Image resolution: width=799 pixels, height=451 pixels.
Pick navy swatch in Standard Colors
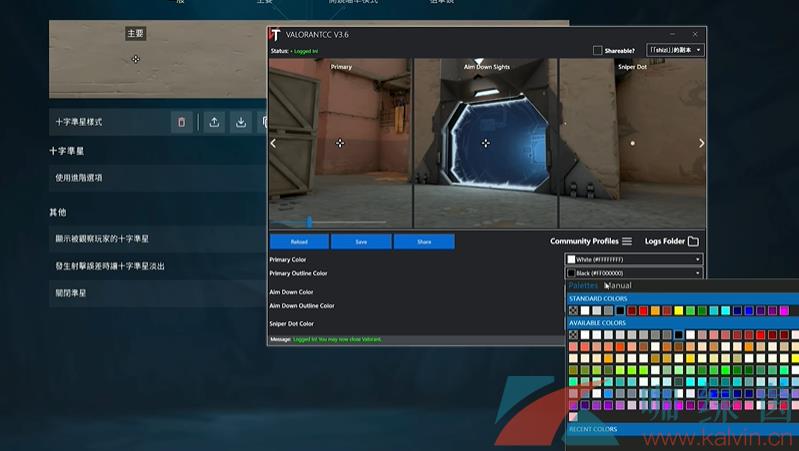[x=737, y=310]
